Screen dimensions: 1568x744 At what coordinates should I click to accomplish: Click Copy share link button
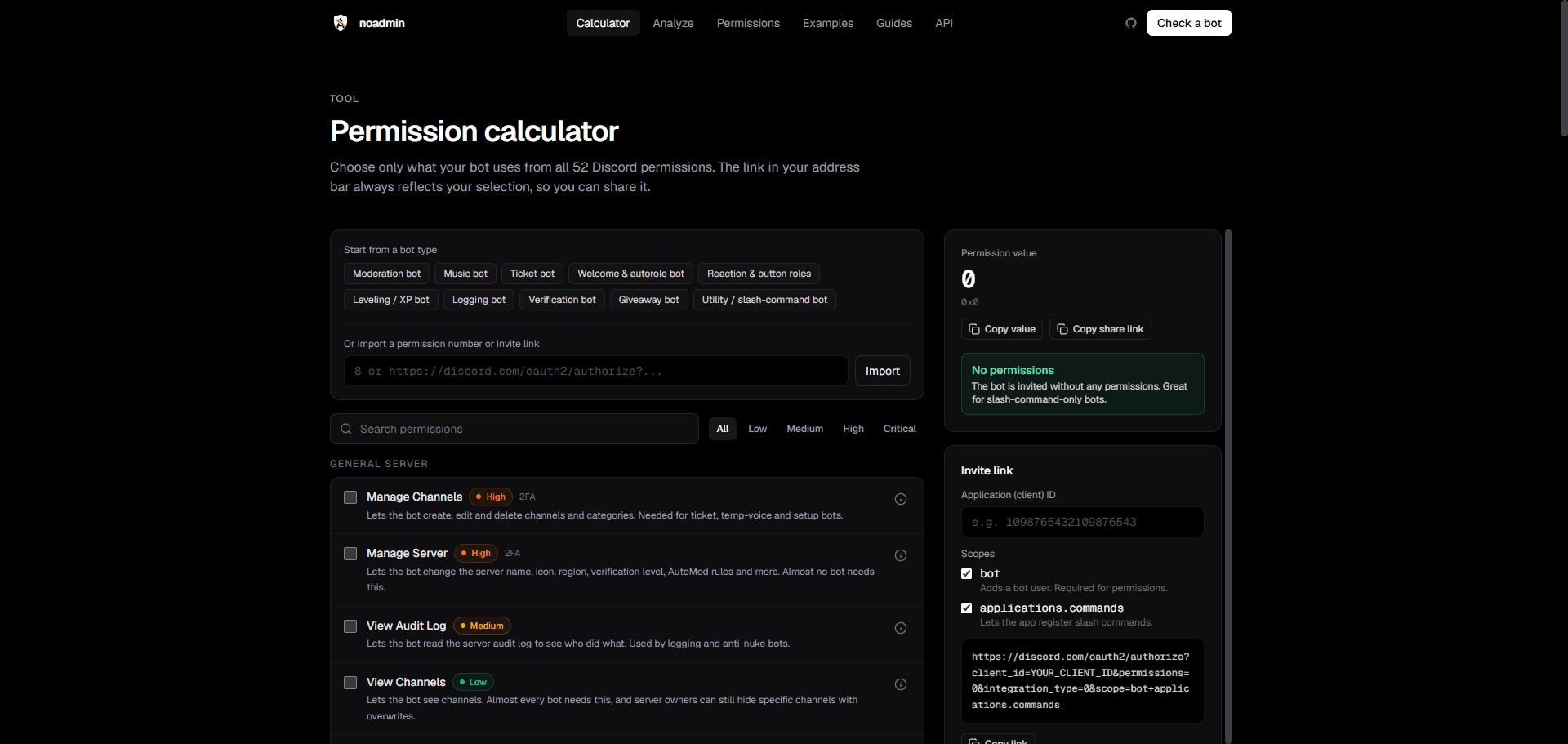point(1100,329)
